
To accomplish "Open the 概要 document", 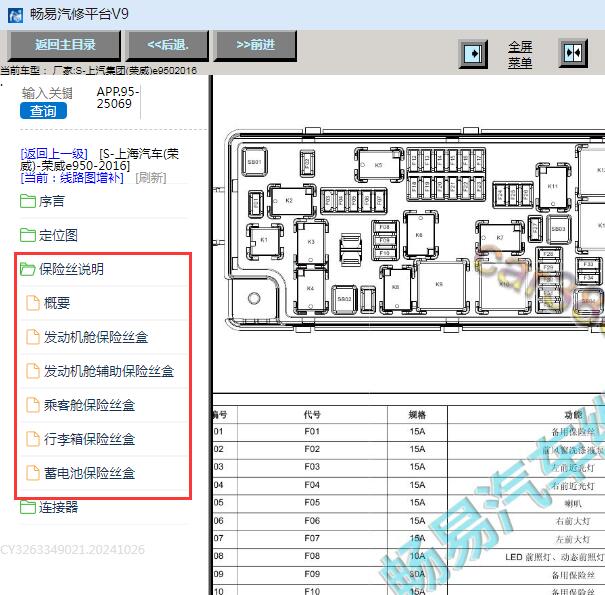I will tap(57, 303).
